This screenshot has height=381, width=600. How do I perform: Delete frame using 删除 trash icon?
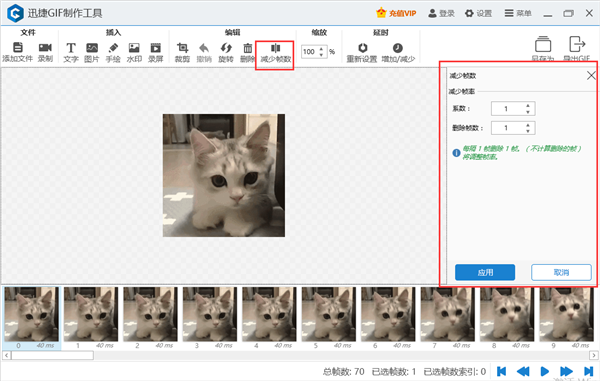click(x=248, y=48)
